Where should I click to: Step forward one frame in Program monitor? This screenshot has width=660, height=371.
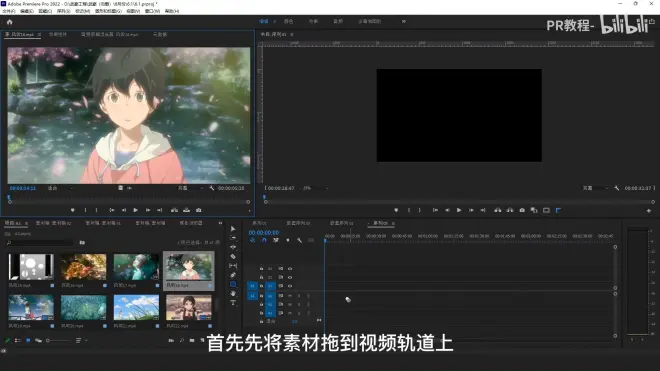(x=471, y=210)
